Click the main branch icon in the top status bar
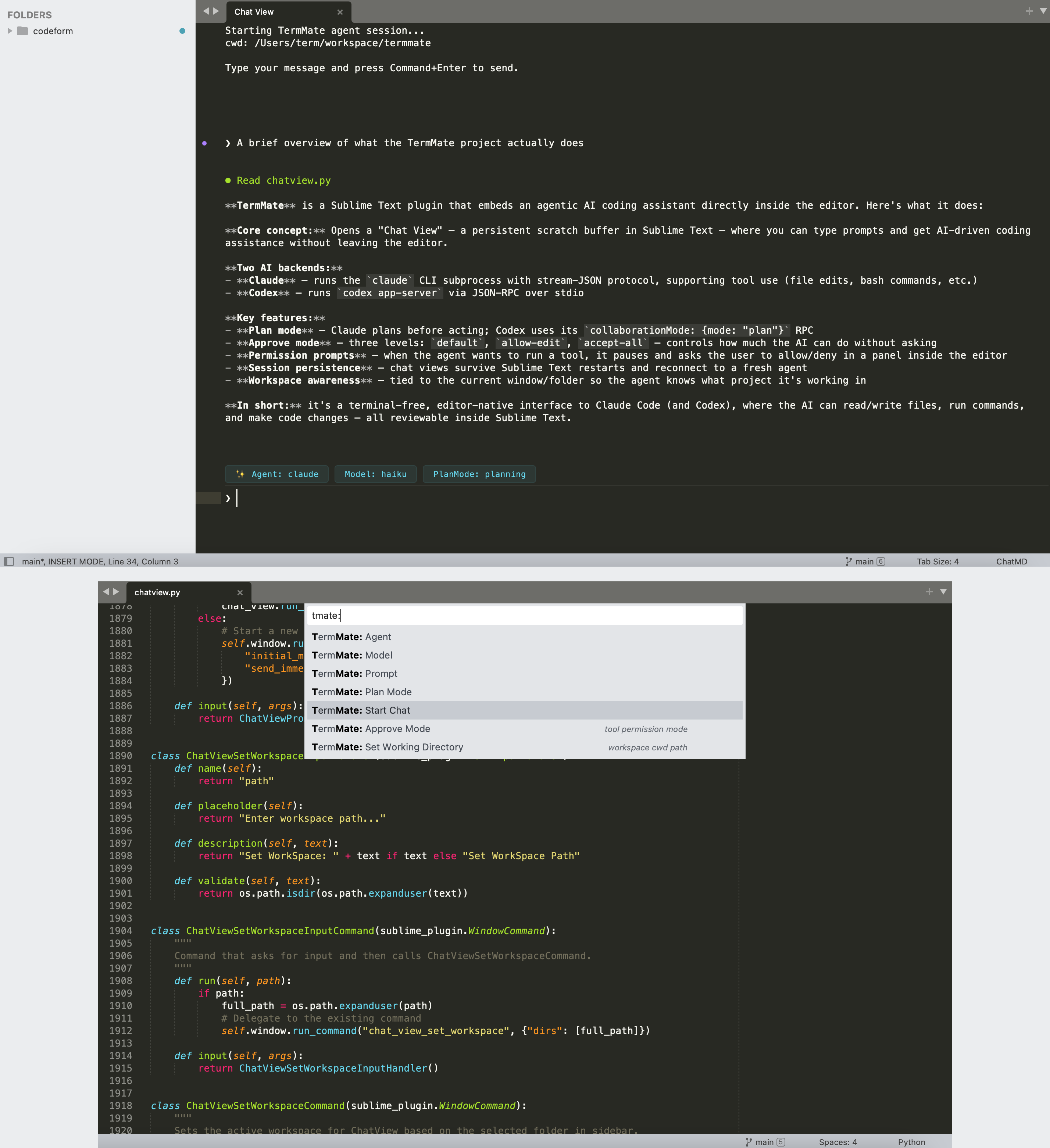 tap(848, 562)
